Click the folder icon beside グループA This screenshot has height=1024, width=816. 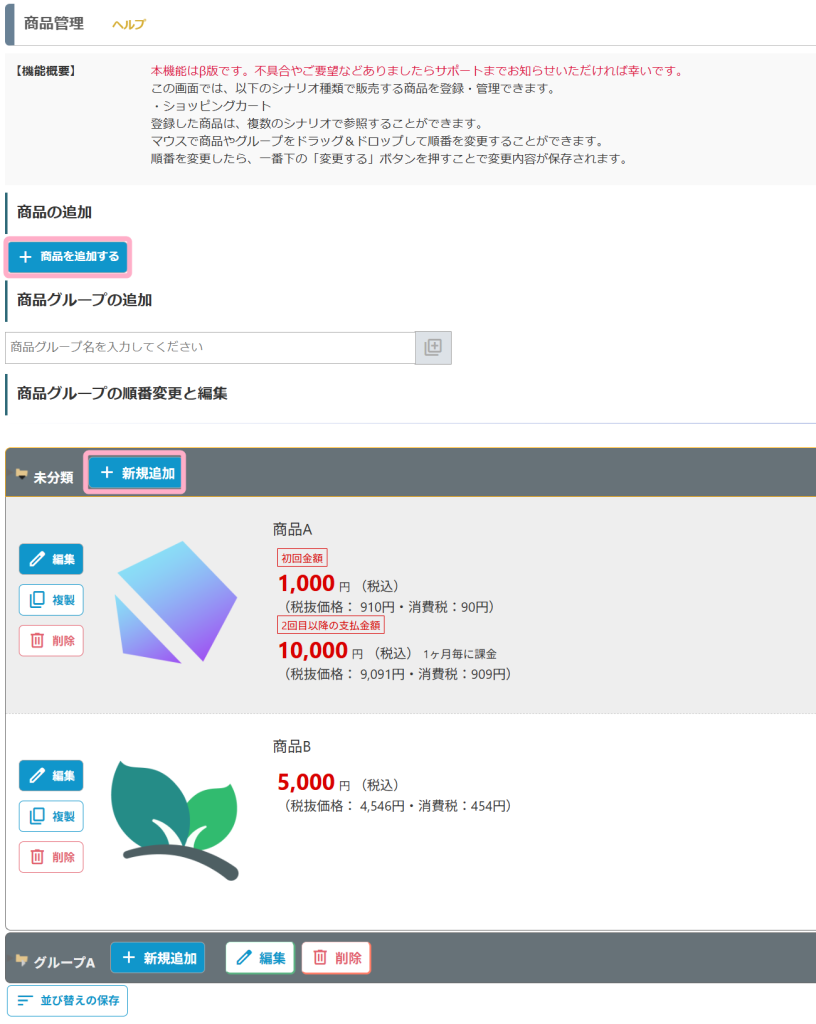[x=22, y=960]
